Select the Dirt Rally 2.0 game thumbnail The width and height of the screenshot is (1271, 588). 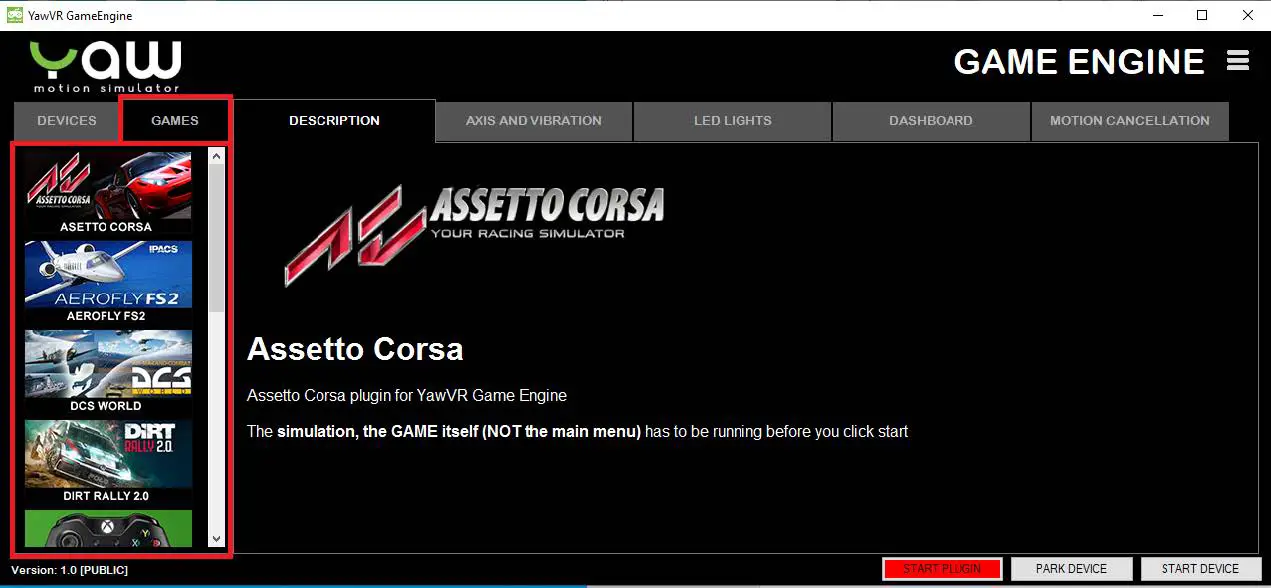[x=108, y=454]
